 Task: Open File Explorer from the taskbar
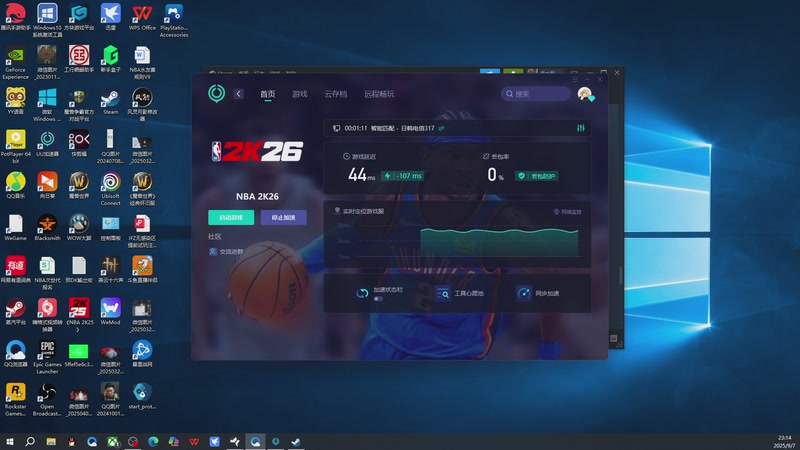[x=51, y=441]
